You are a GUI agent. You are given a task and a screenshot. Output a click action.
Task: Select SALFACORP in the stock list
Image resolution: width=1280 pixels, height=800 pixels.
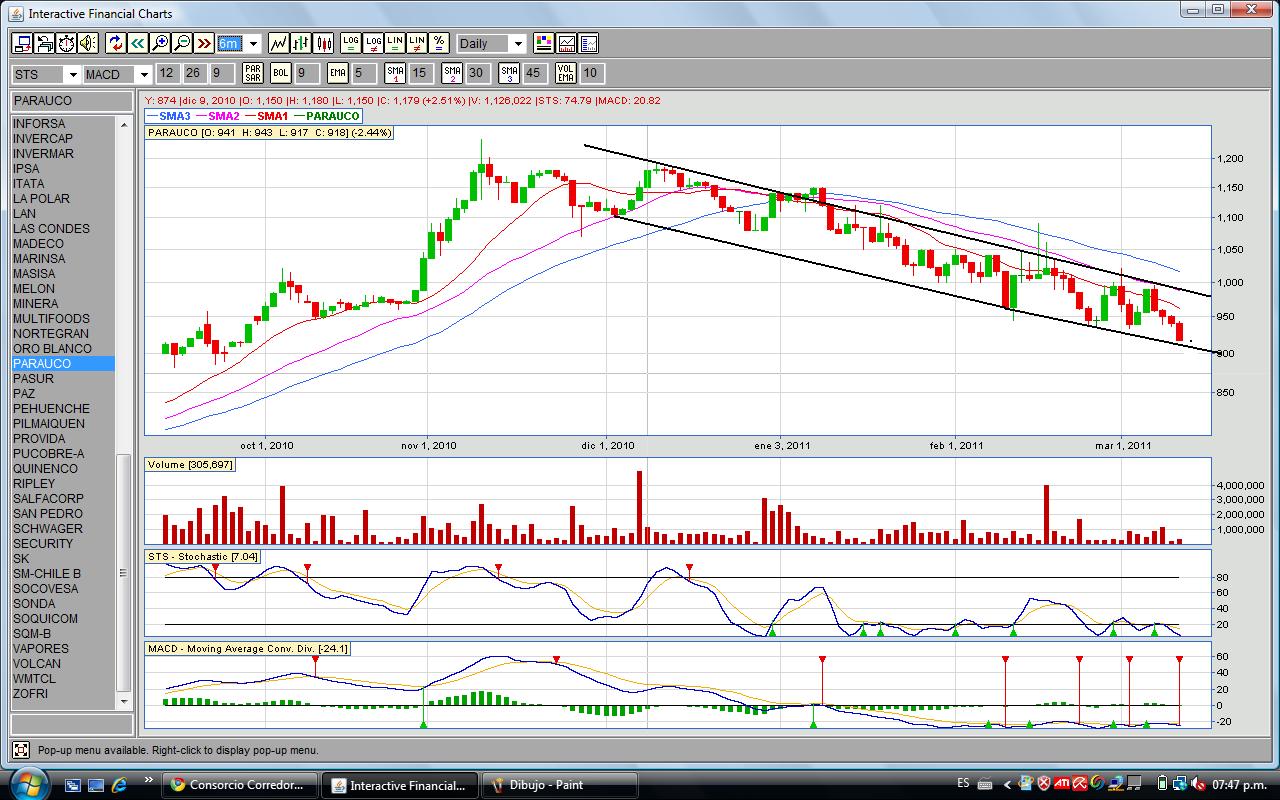click(63, 499)
